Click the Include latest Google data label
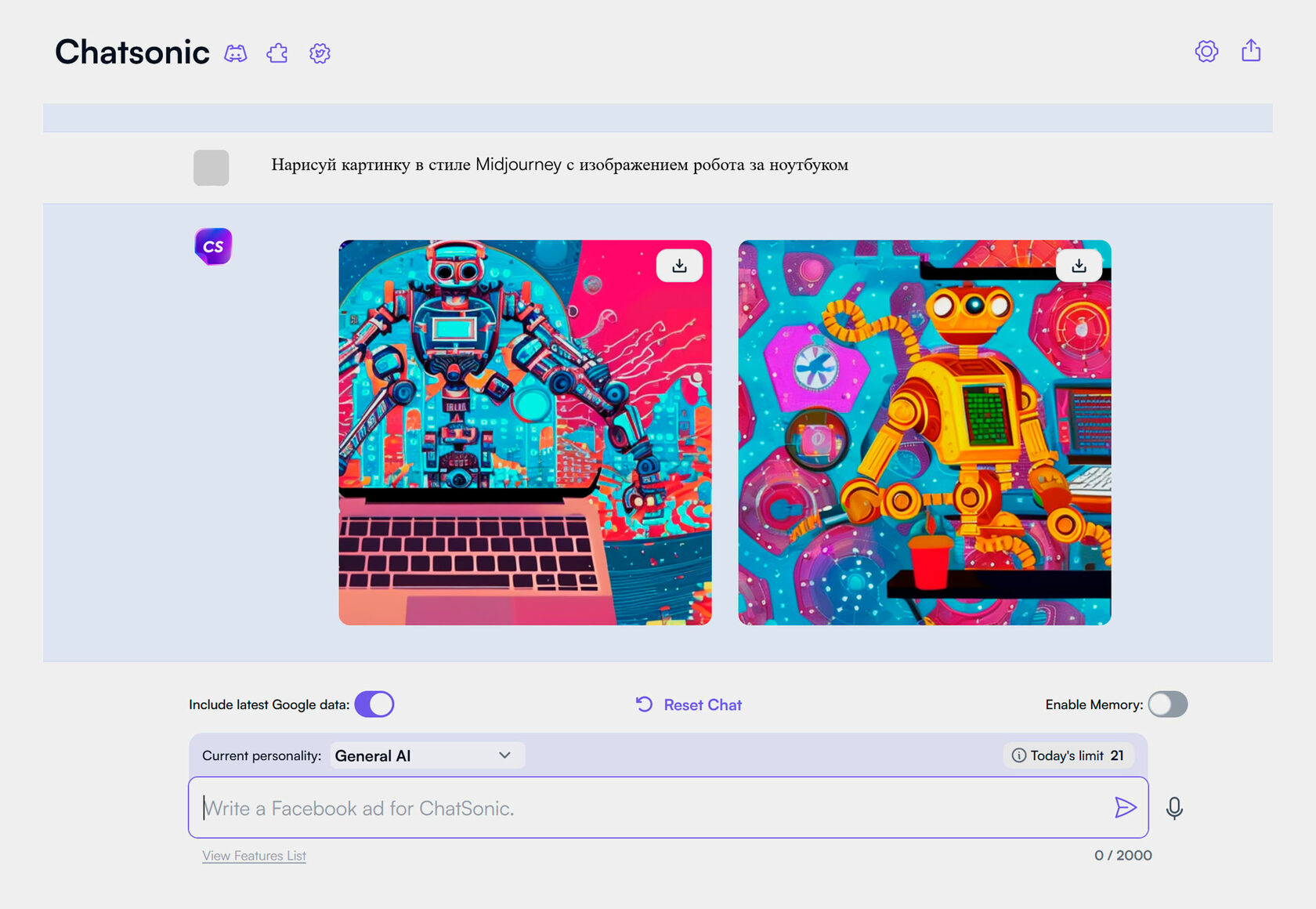Viewport: 1316px width, 909px height. click(x=269, y=704)
